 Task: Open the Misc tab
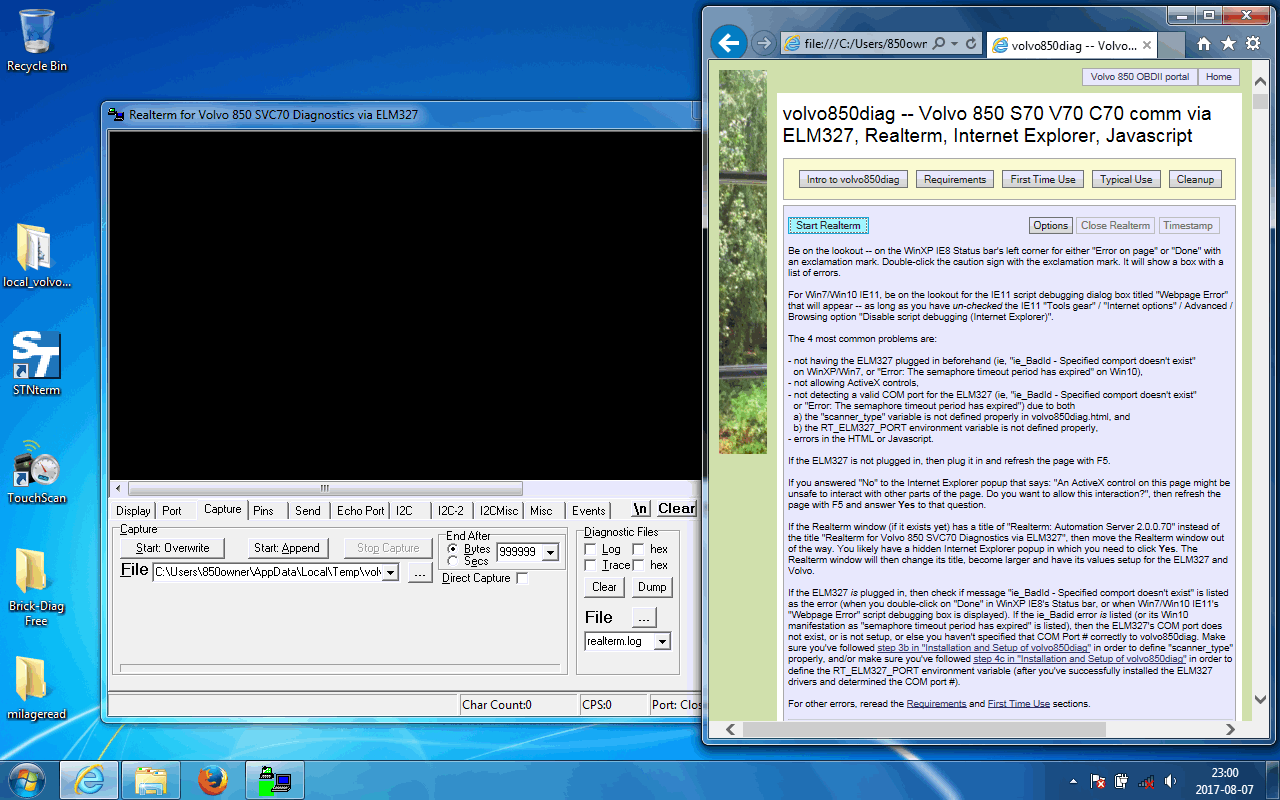tap(541, 511)
